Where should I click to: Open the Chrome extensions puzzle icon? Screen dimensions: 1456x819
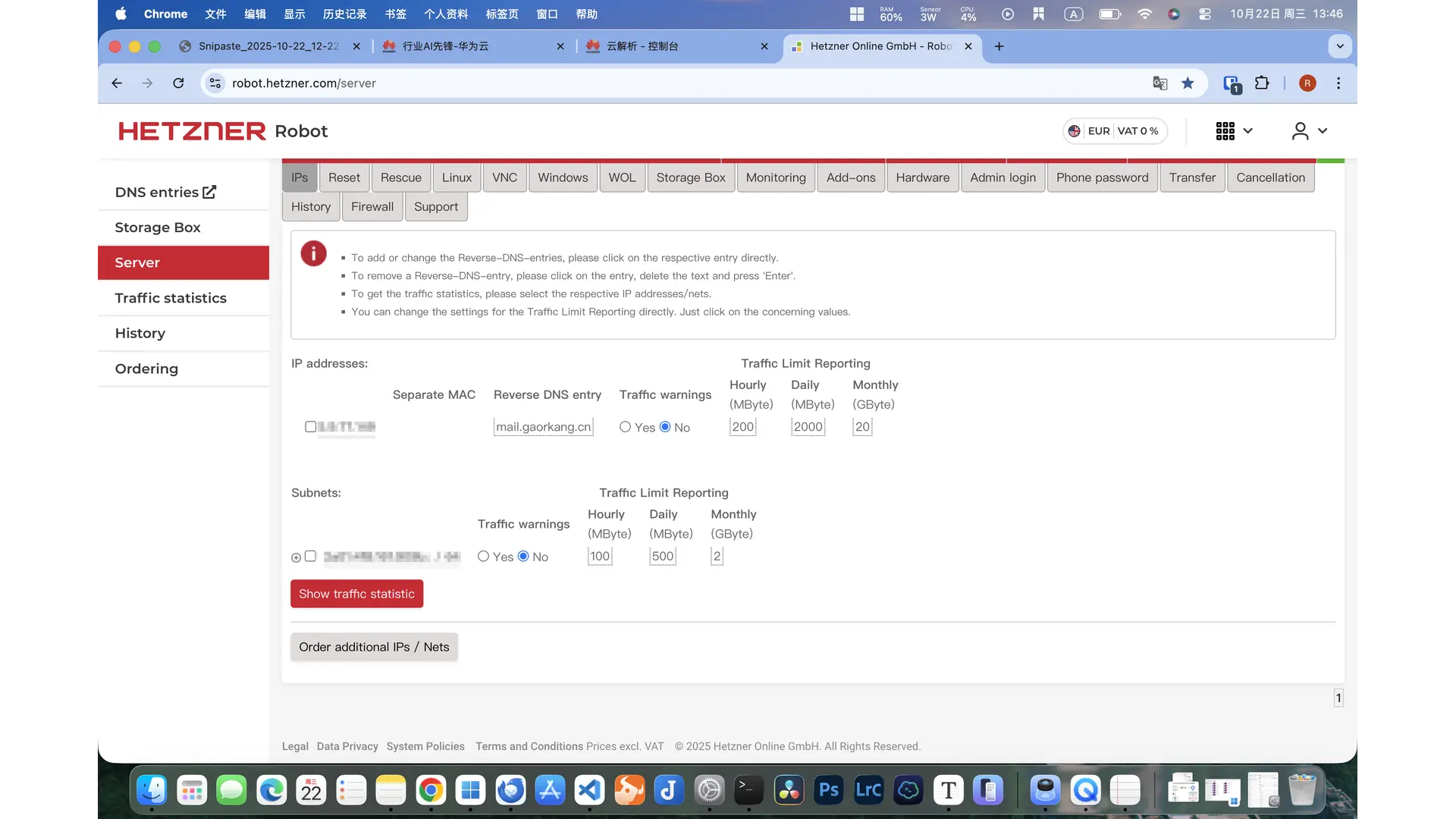coord(1262,83)
